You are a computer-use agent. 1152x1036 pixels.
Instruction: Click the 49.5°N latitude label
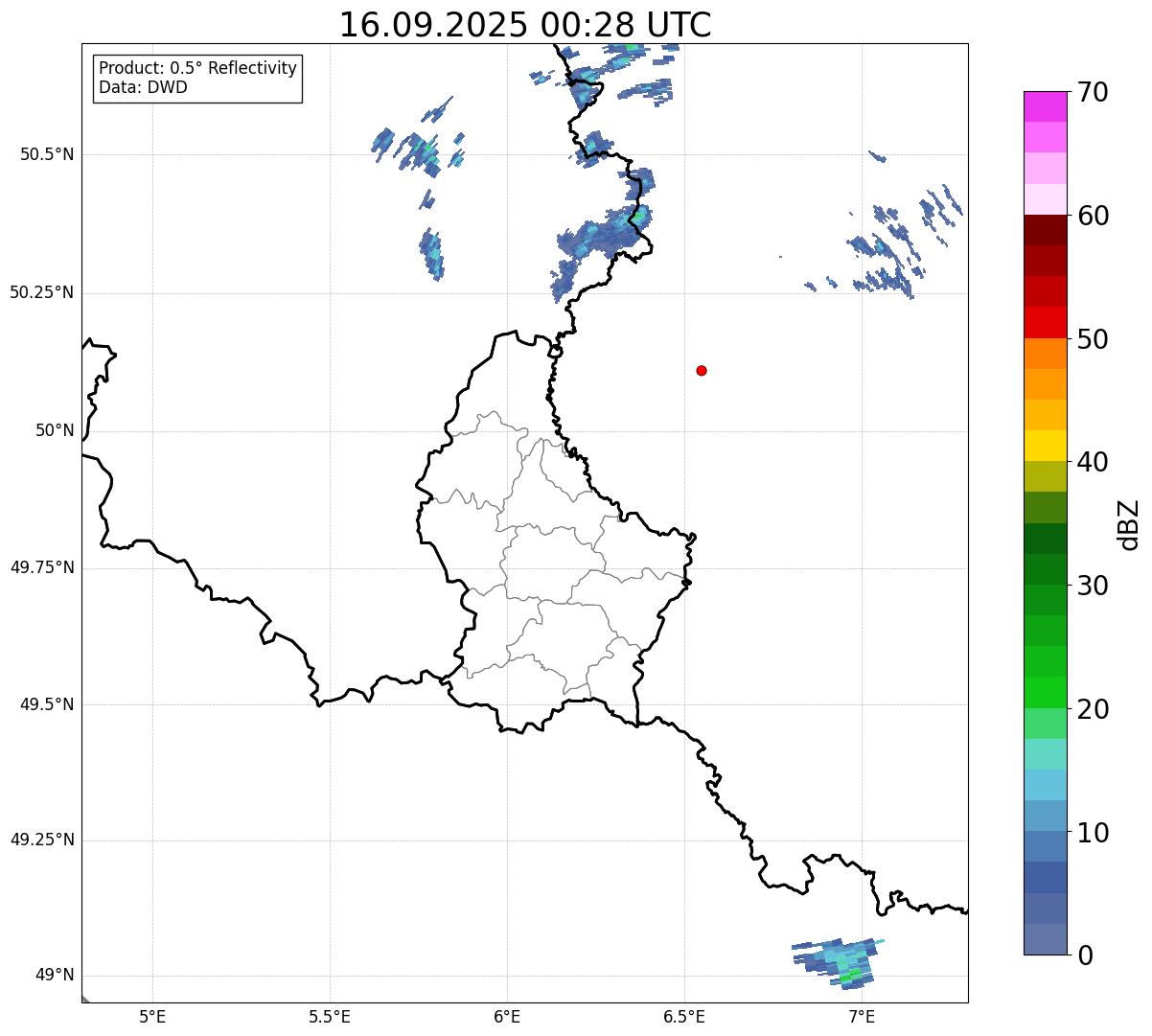(47, 704)
